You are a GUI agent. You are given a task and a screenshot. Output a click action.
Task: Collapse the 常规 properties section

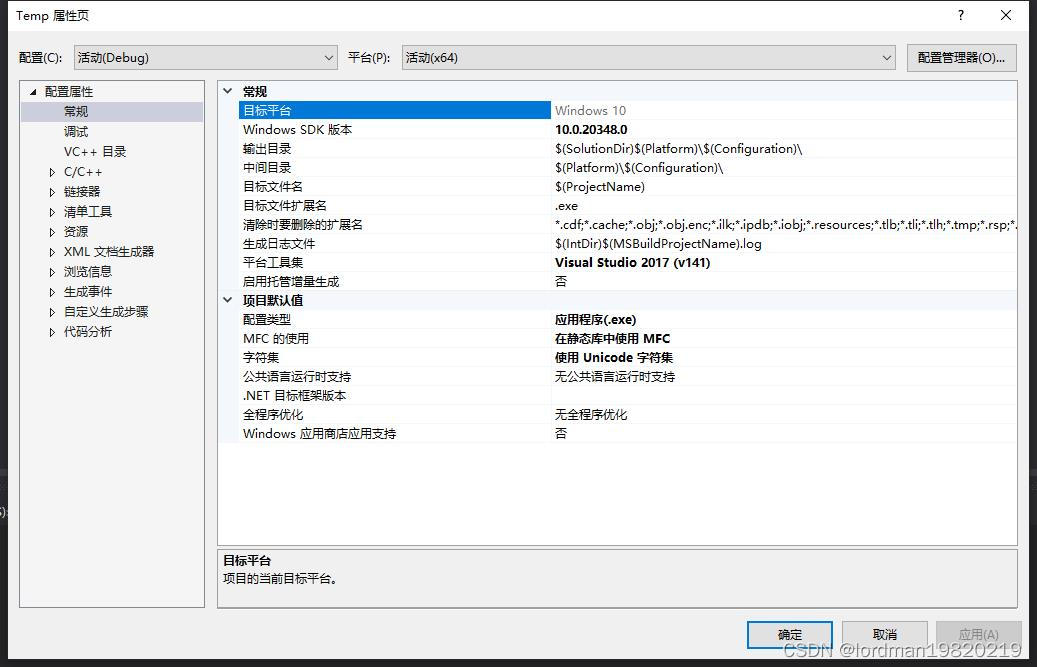(228, 91)
